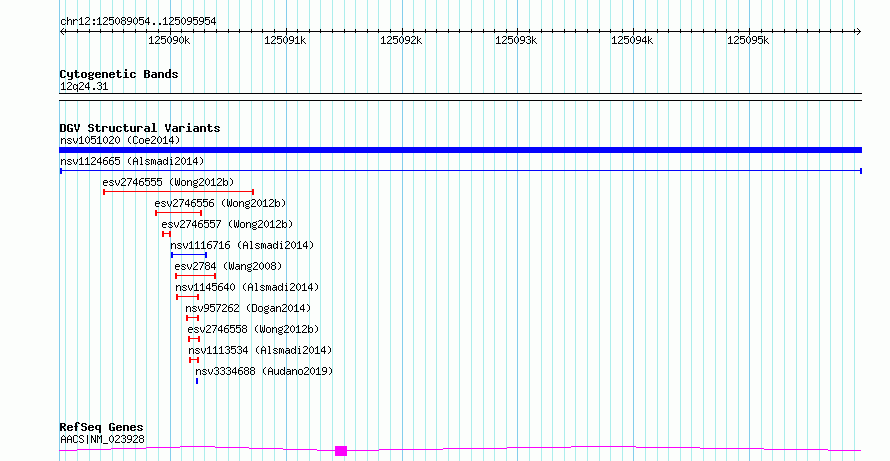Click the 125091k ruler tick label
This screenshot has height=461, width=890.
285,40
